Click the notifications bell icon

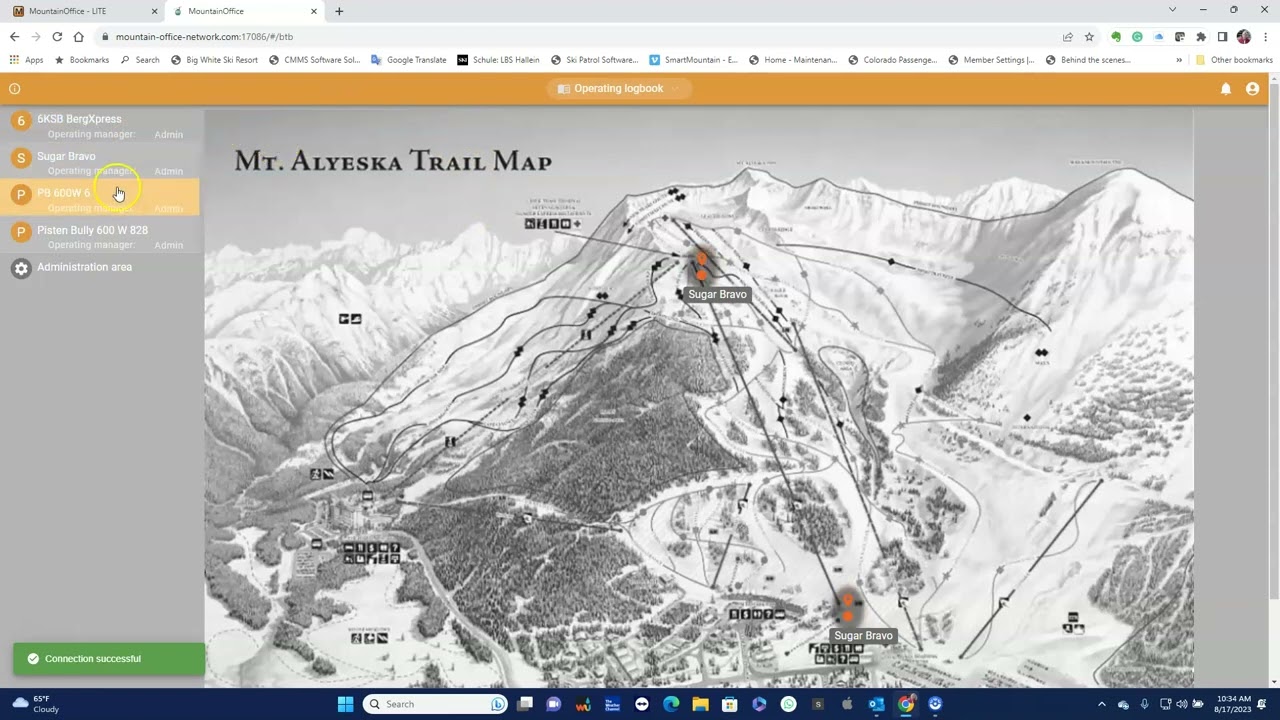click(1225, 89)
